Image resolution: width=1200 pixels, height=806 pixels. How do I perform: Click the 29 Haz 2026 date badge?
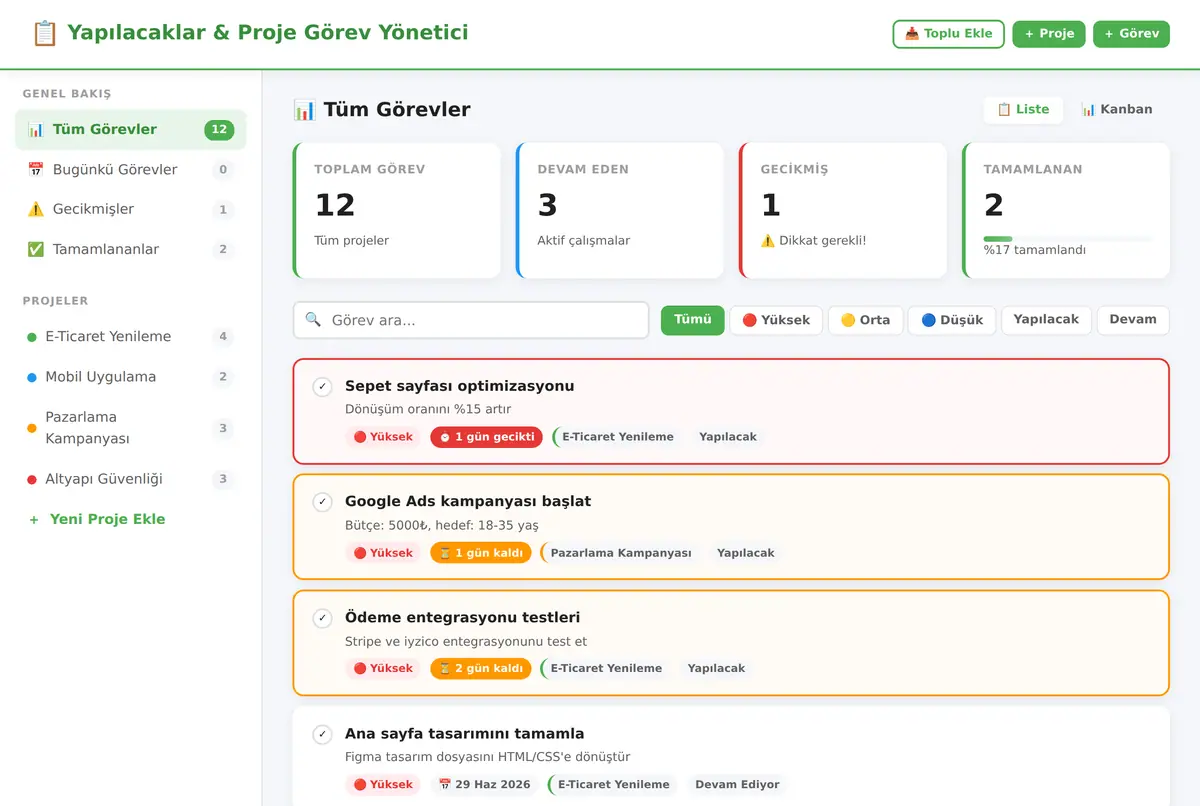coord(485,785)
